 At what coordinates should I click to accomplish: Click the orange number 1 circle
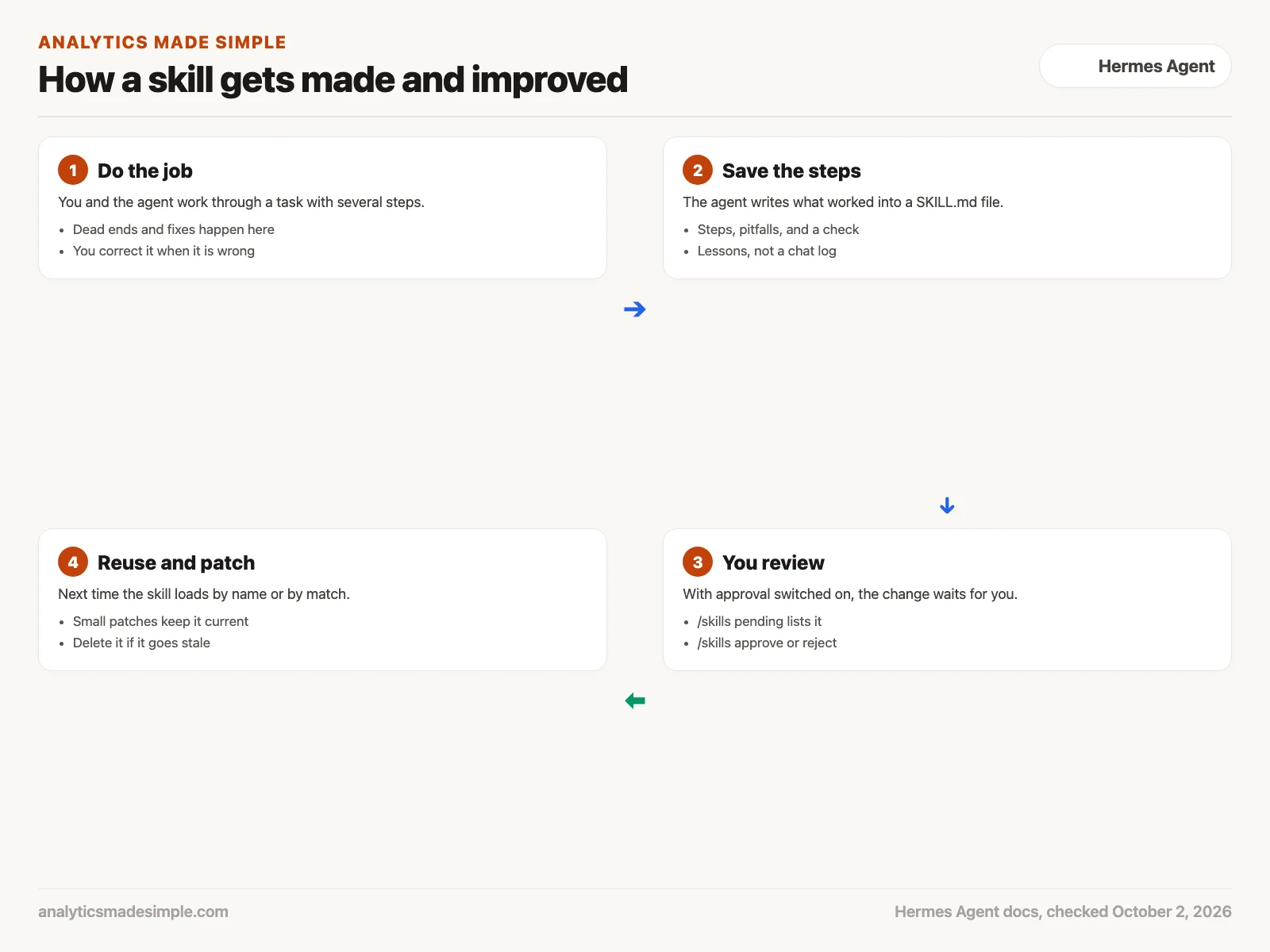pyautogui.click(x=73, y=170)
